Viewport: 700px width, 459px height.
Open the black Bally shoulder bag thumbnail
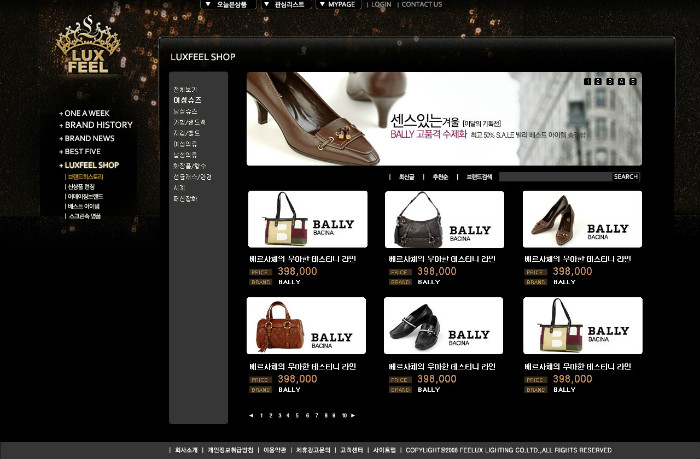(444, 219)
